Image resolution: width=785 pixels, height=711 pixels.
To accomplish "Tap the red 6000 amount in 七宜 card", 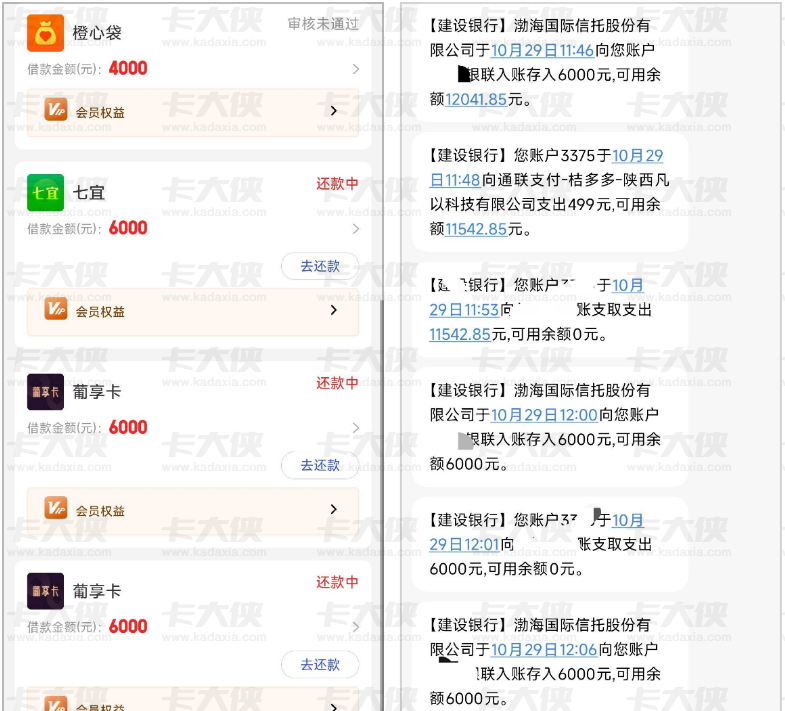I will (128, 228).
